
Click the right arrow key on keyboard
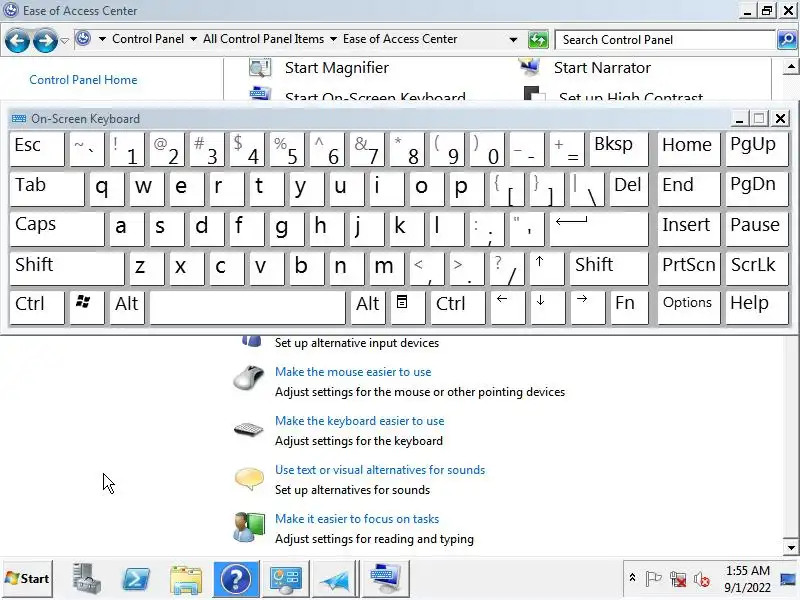coord(587,307)
